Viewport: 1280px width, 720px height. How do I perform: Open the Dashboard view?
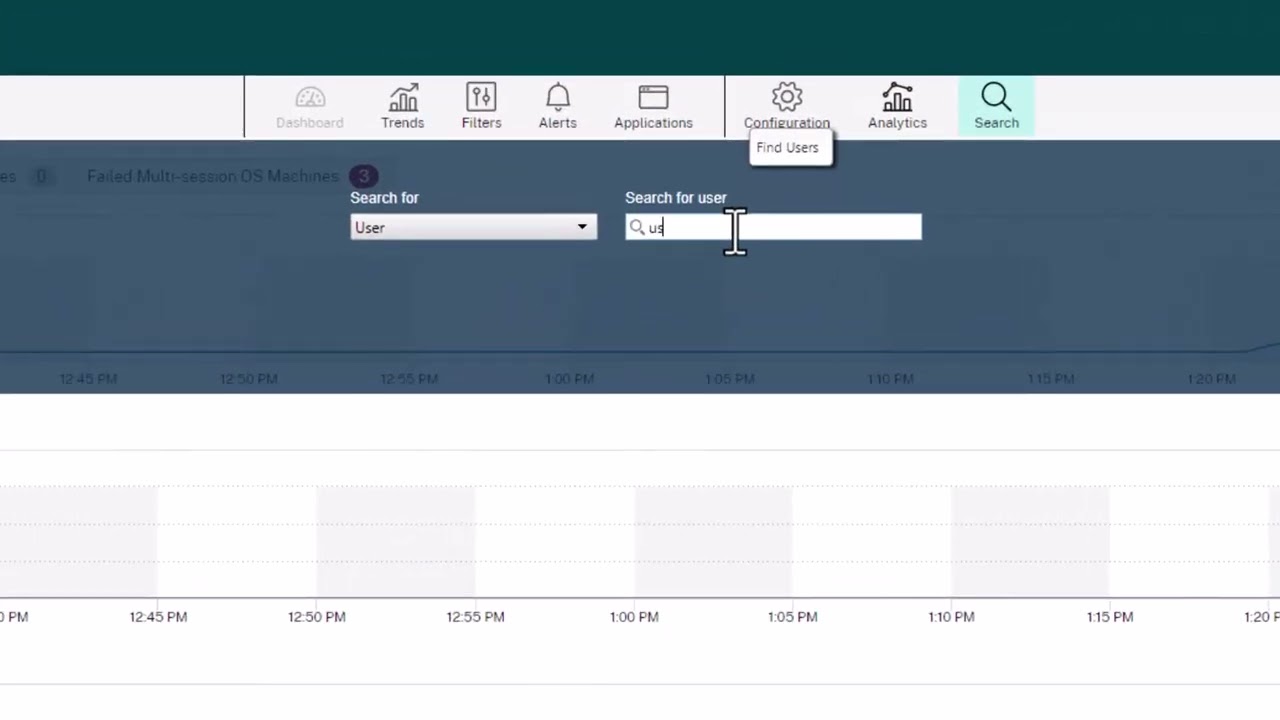tap(310, 106)
